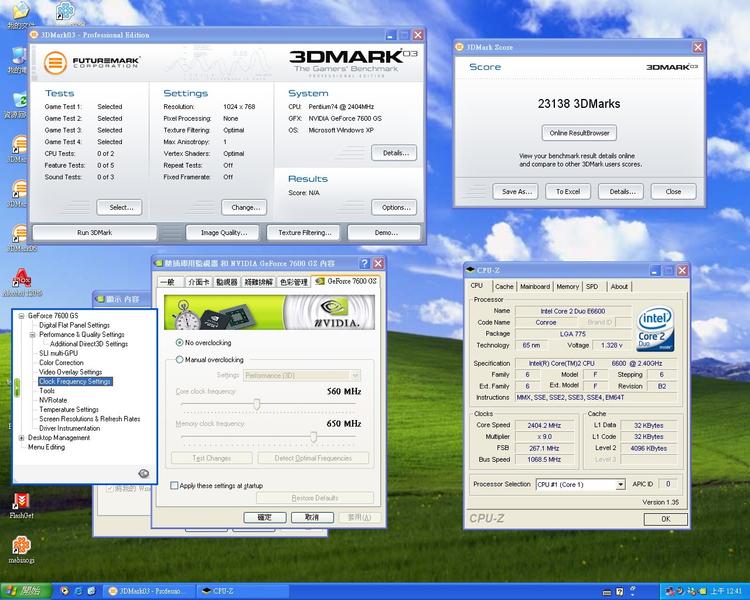Click the Online ResultBrowser button
The image size is (750, 600).
point(579,133)
